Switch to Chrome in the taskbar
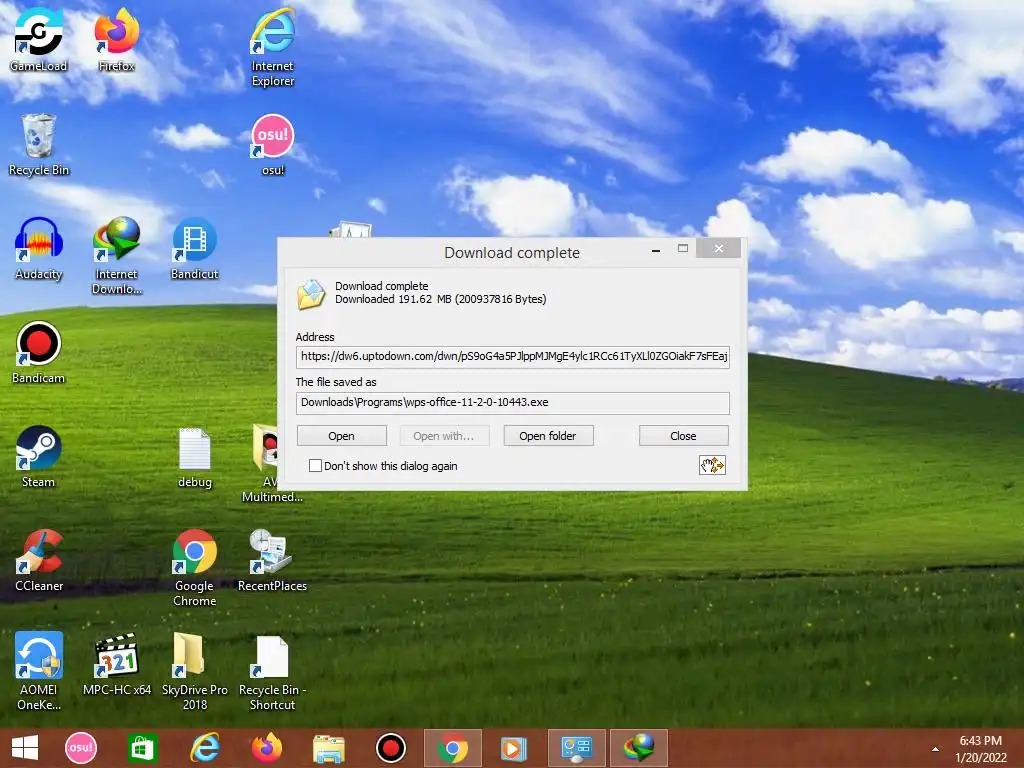Screen dimensions: 1024x768 coord(453,748)
